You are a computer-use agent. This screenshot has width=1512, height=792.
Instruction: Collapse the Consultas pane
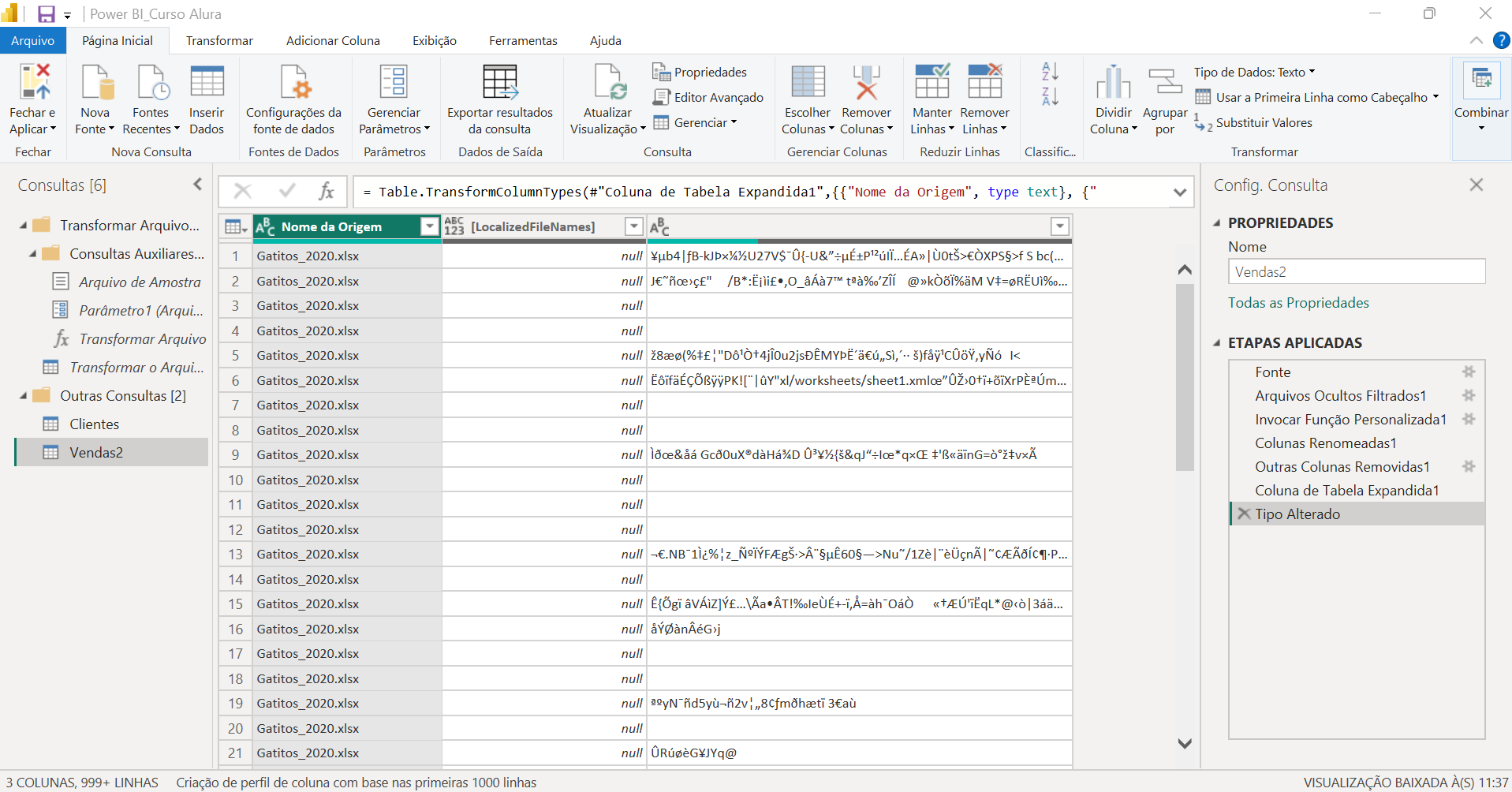pyautogui.click(x=197, y=185)
